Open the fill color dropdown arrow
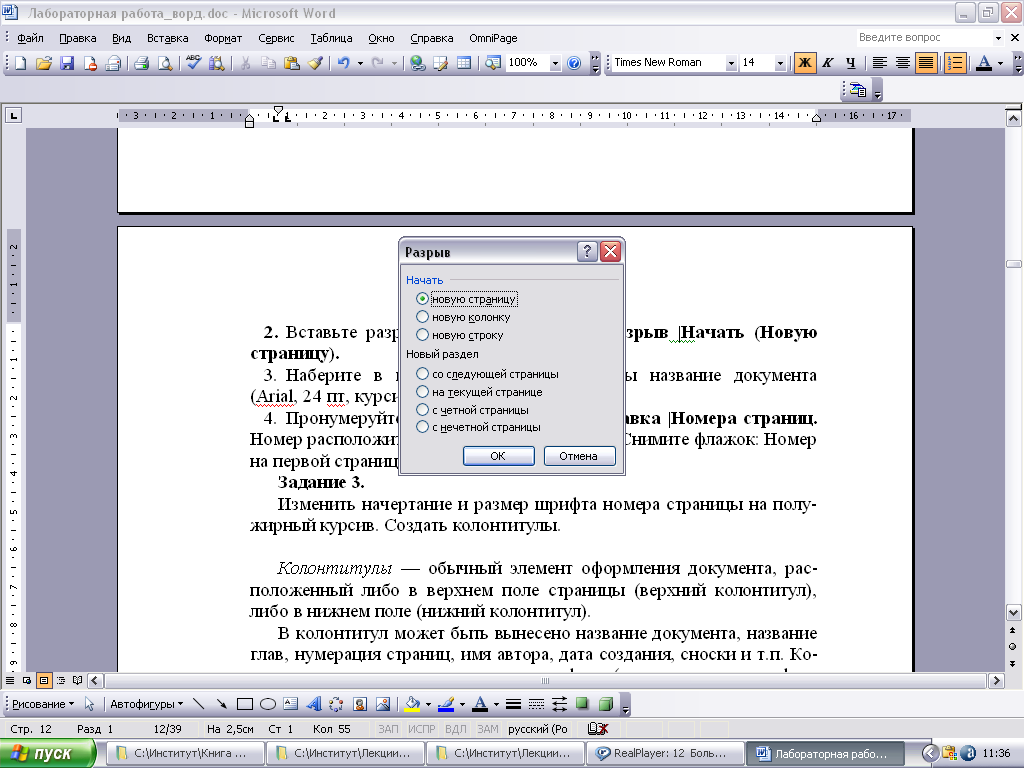Viewport: 1024px width, 768px height. 428,704
